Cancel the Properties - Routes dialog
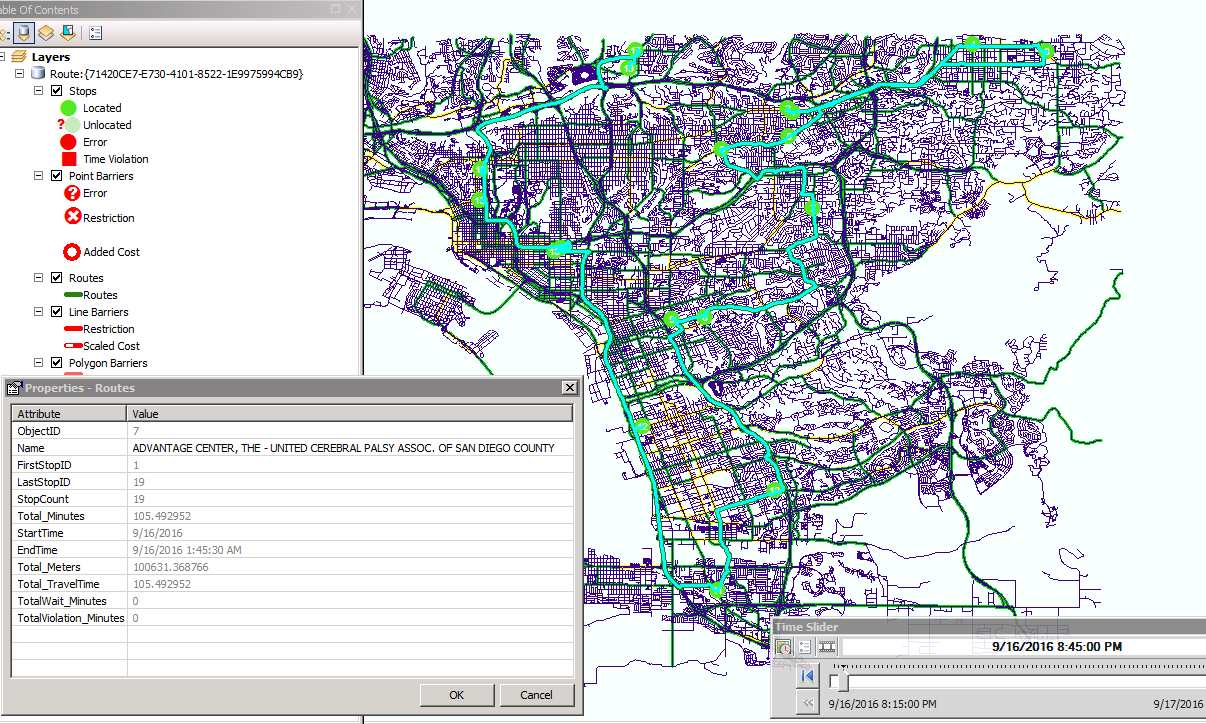Viewport: 1206px width, 724px height. 537,694
